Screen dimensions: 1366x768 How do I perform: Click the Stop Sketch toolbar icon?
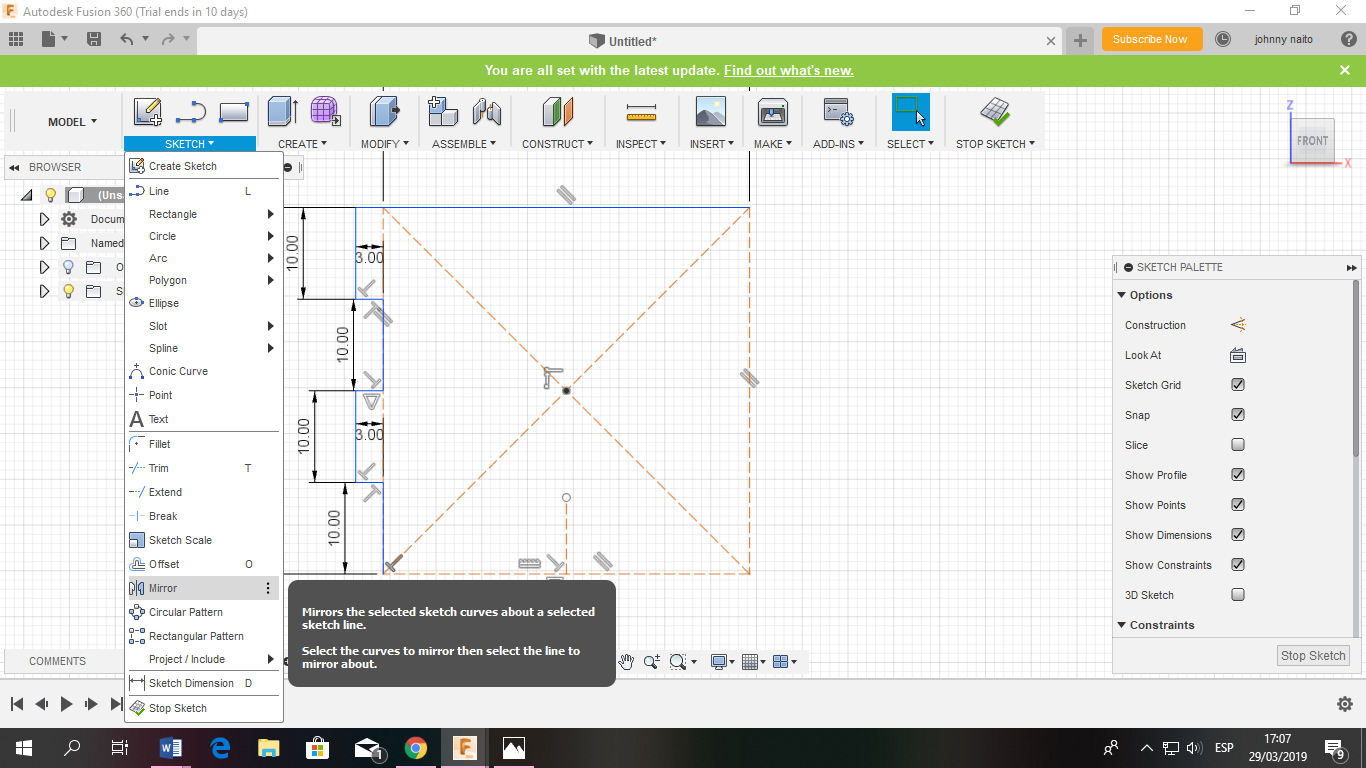click(995, 112)
